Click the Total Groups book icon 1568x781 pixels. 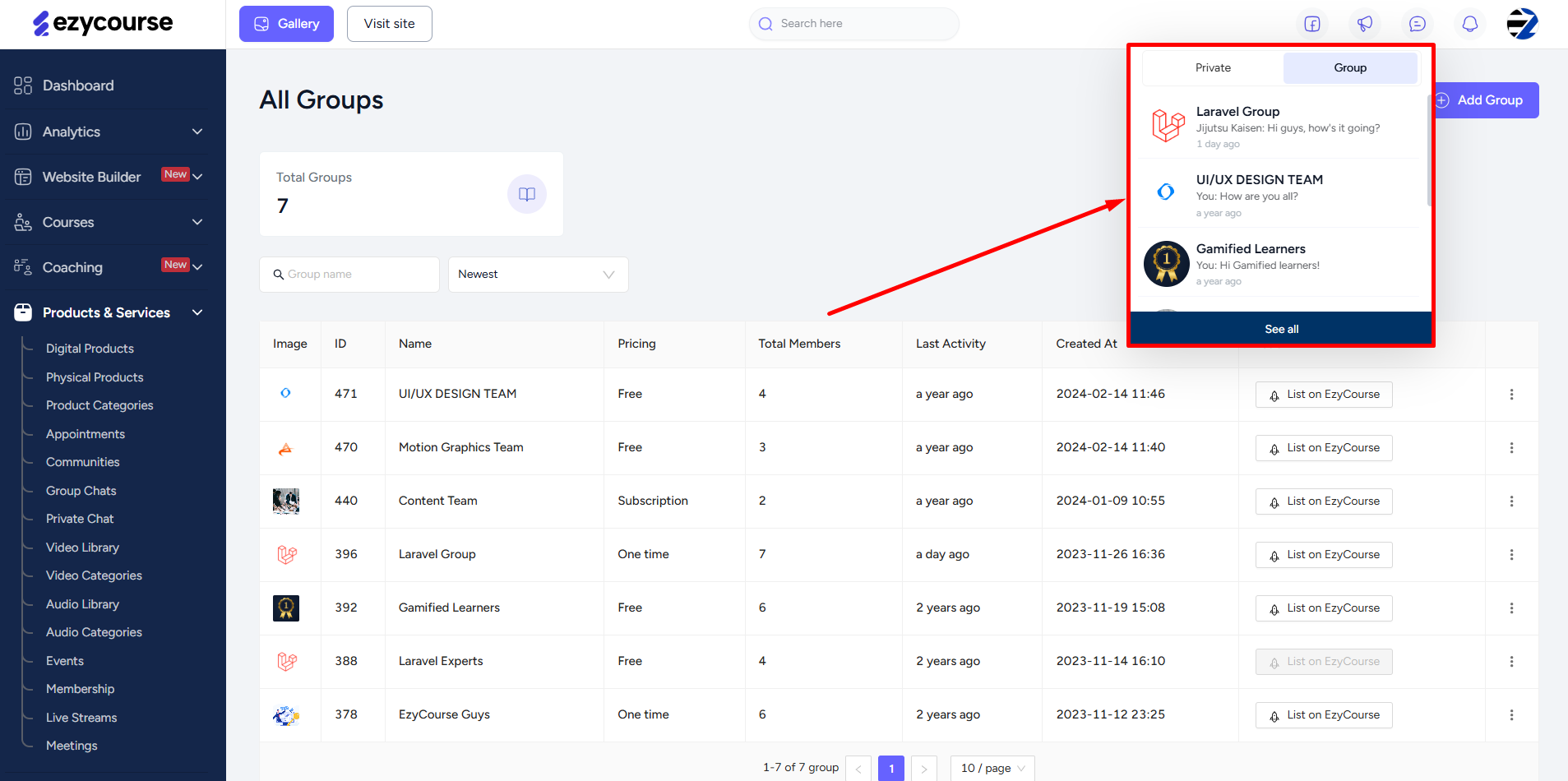click(x=527, y=194)
